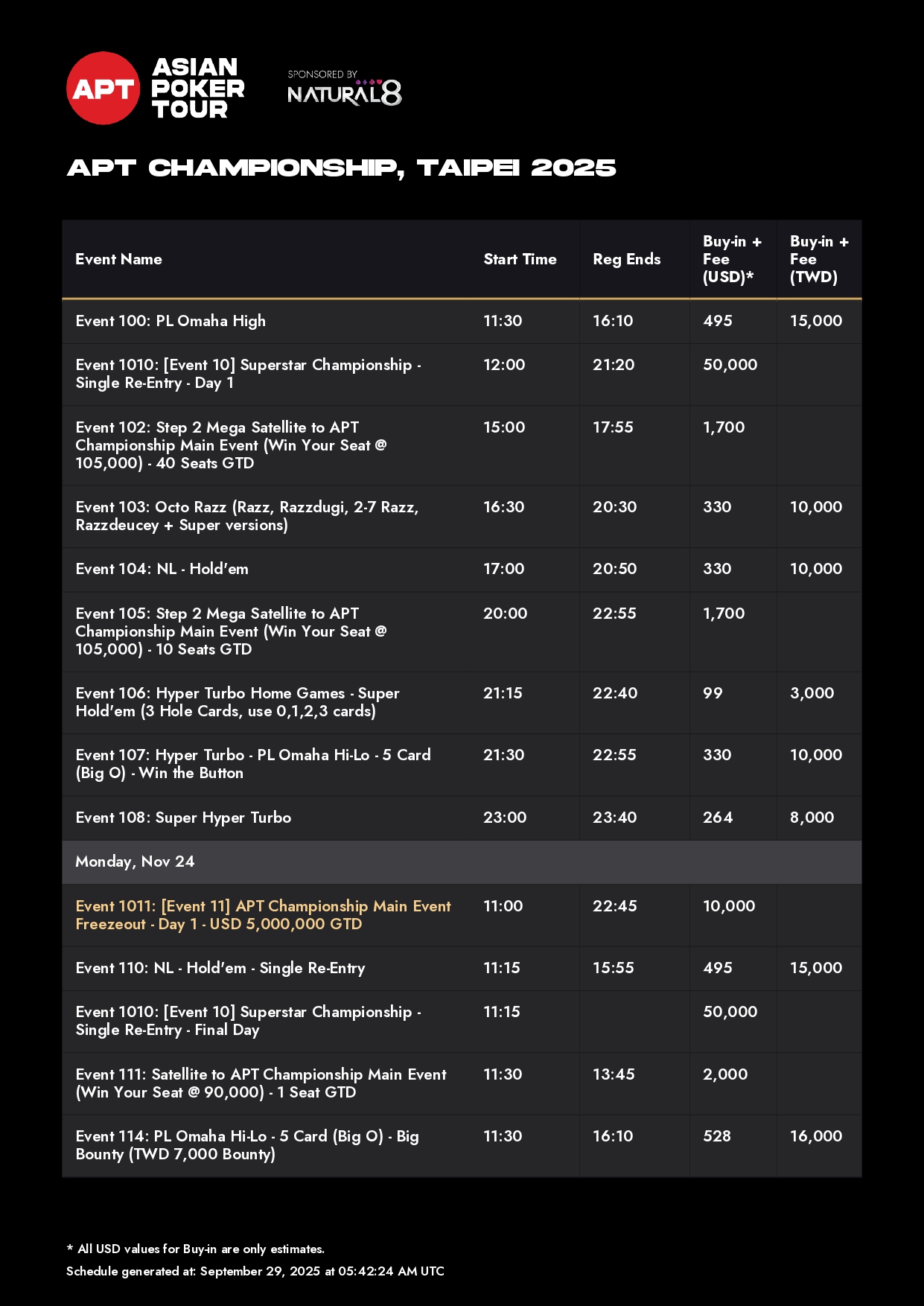Click the APT Championship Taipei 2025 title
The width and height of the screenshot is (924, 1306).
point(342,168)
